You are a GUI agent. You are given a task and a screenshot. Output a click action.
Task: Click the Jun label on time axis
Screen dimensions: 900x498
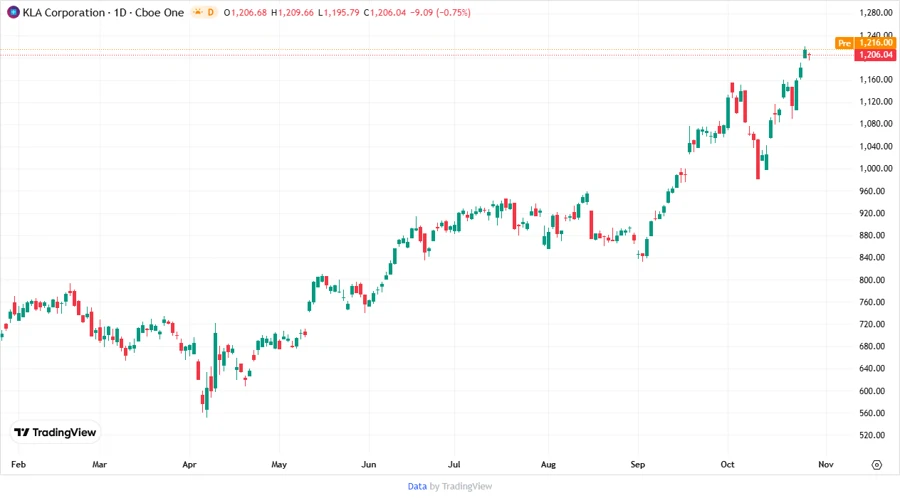tap(368, 464)
